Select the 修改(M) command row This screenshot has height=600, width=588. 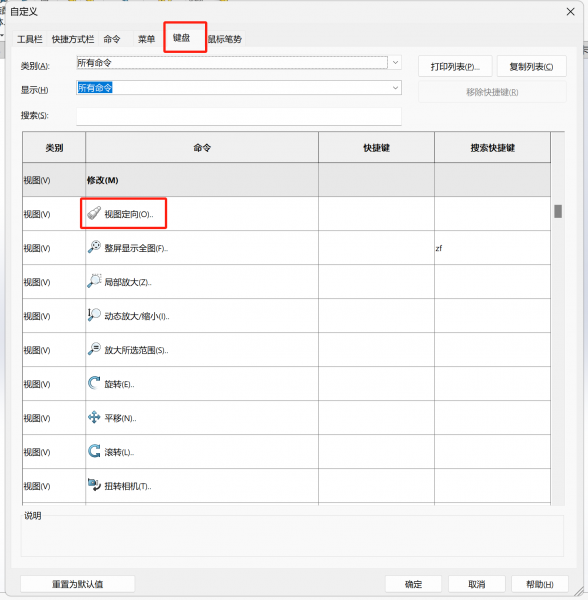[286, 180]
